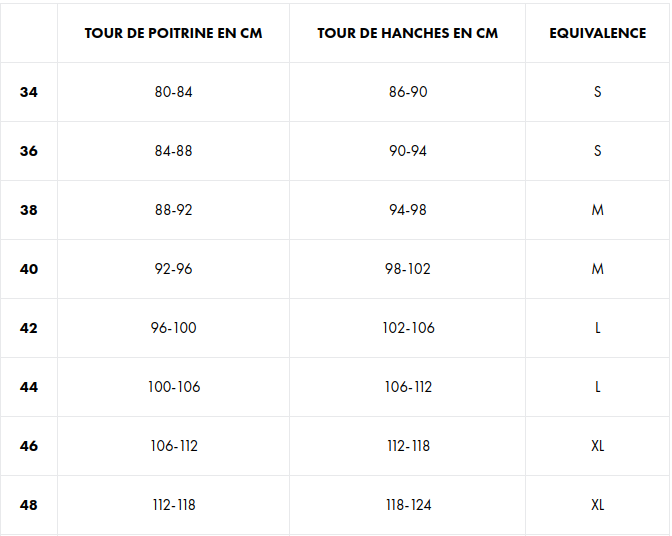
Task: Click size 34 row label
Action: tap(29, 92)
